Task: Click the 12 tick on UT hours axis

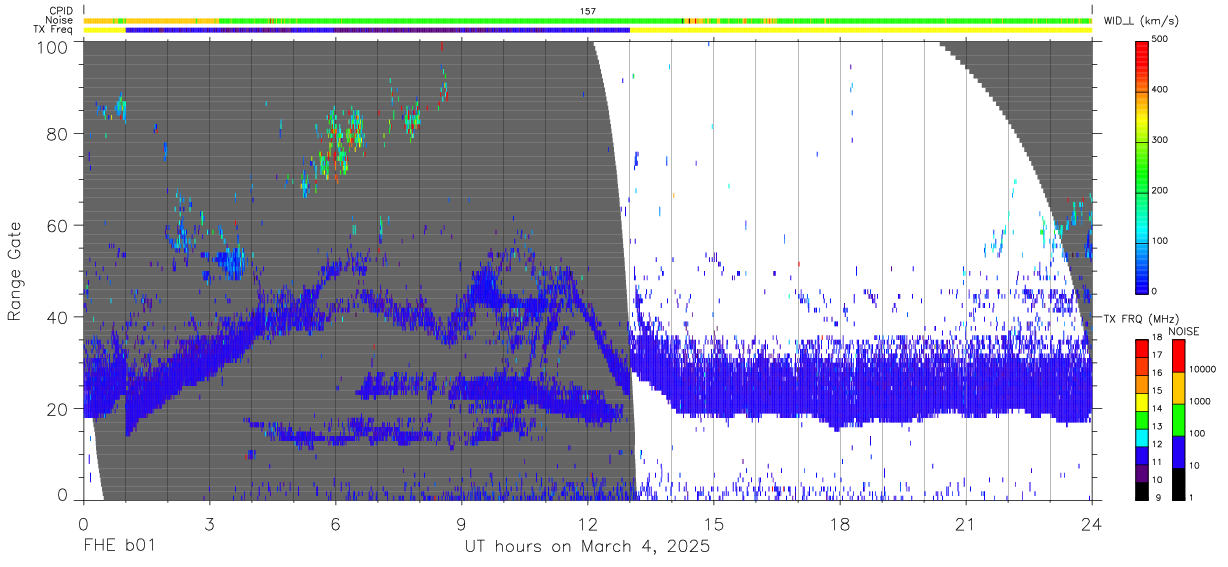Action: coord(588,524)
